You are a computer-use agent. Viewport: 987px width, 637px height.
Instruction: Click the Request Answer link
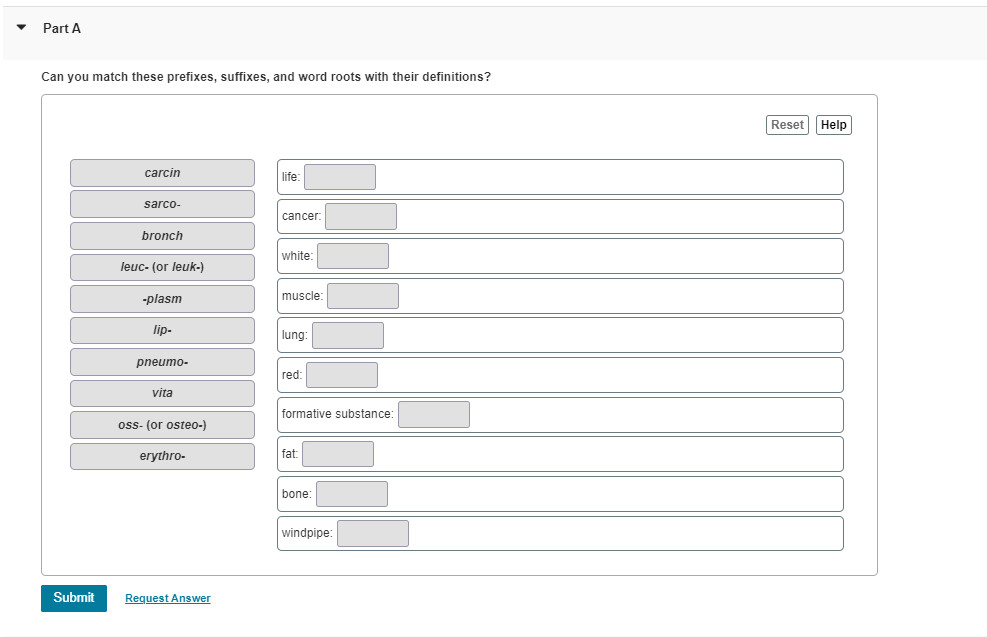pyautogui.click(x=167, y=597)
